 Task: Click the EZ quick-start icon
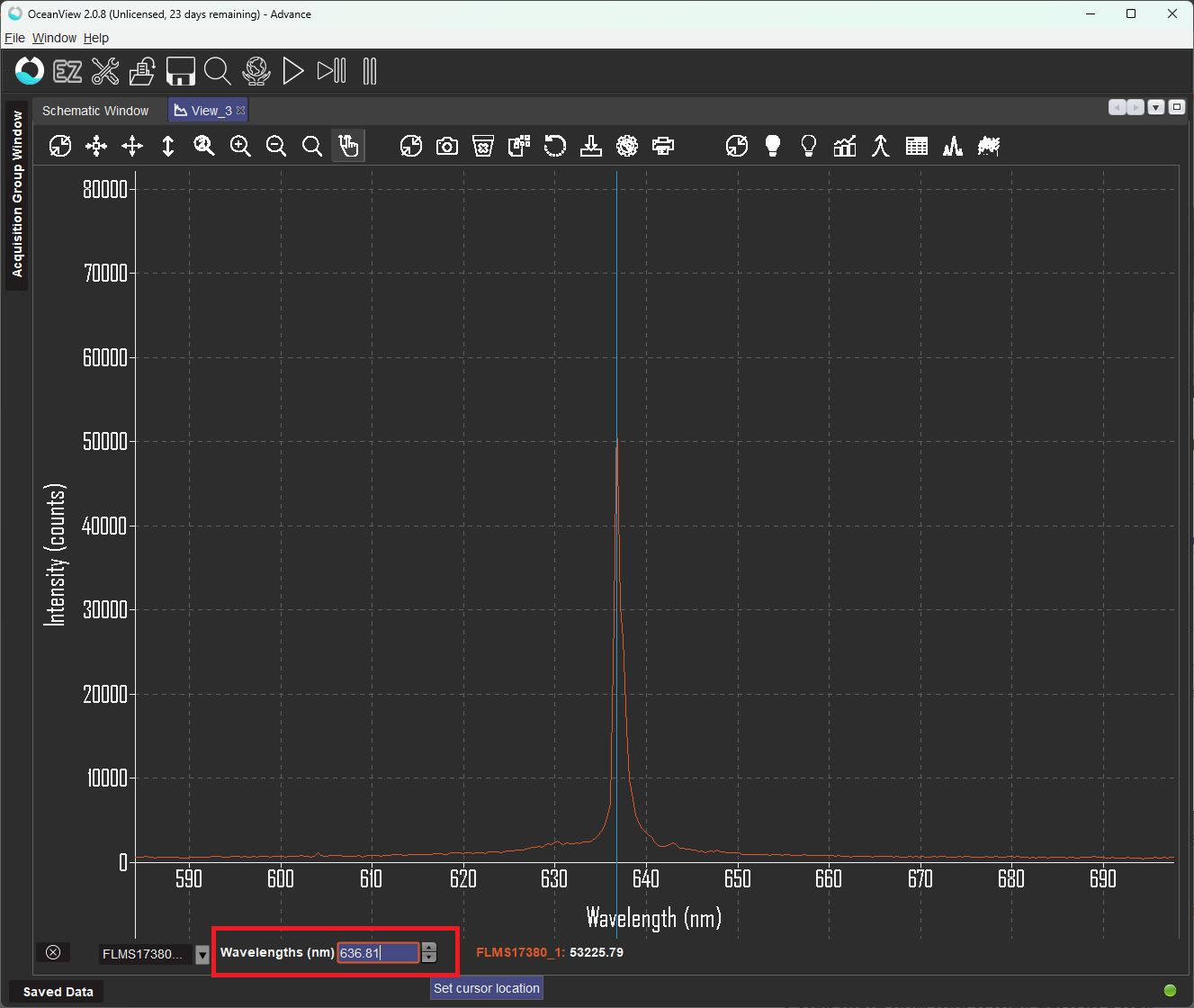coord(67,71)
